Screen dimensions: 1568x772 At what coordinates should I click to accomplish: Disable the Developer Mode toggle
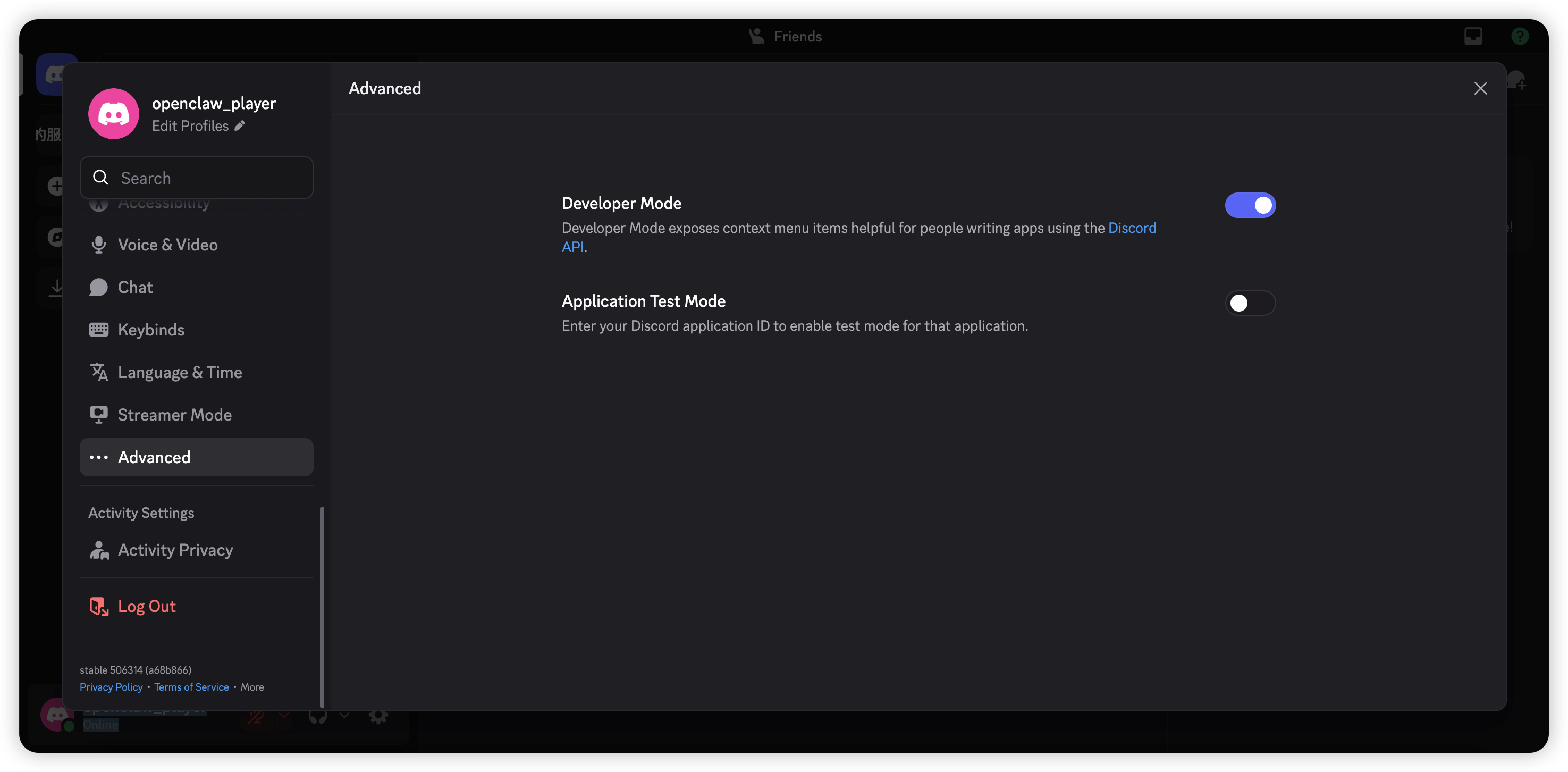click(1250, 205)
